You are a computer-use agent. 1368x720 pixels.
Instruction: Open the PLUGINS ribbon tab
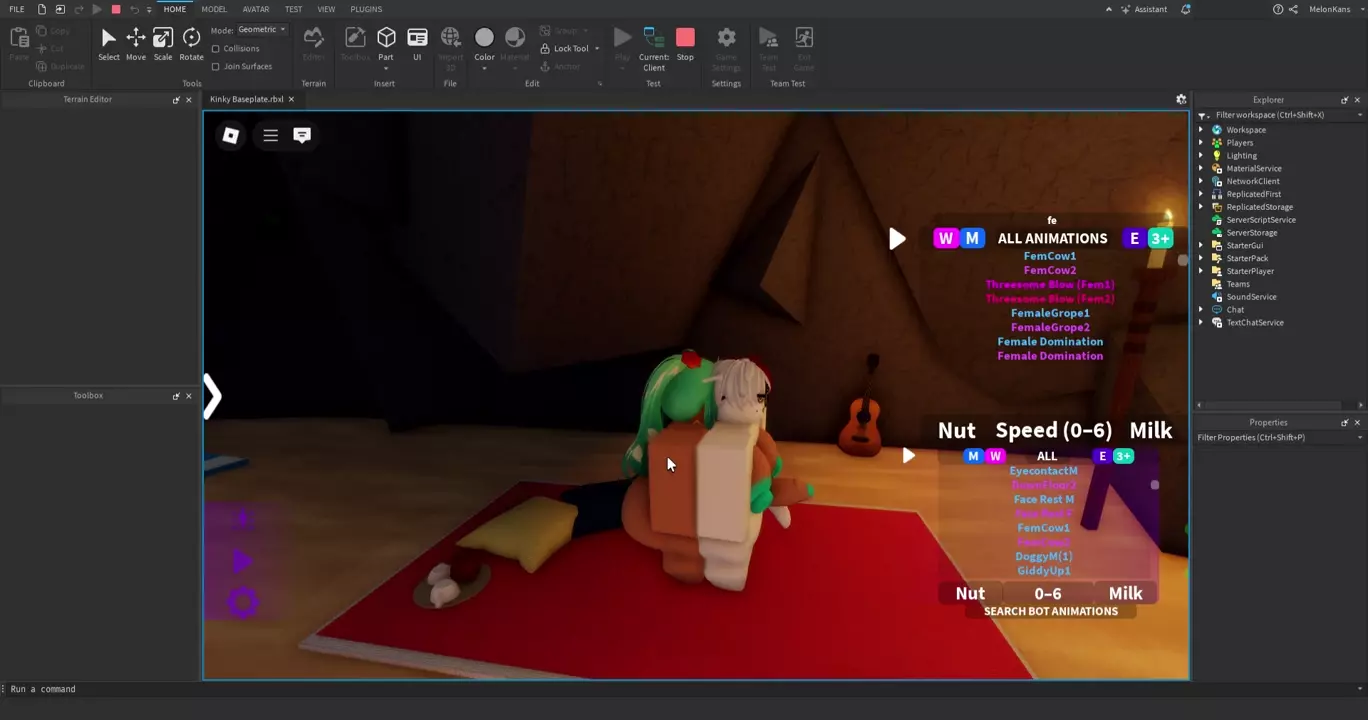[366, 9]
